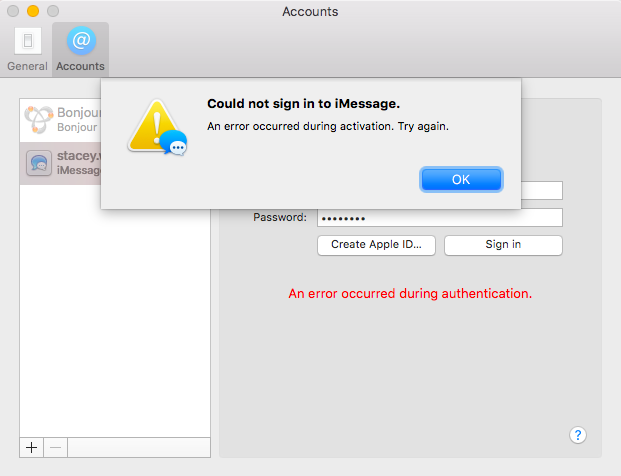Minimize the Accounts window with the yellow button
The width and height of the screenshot is (621, 476).
33,11
